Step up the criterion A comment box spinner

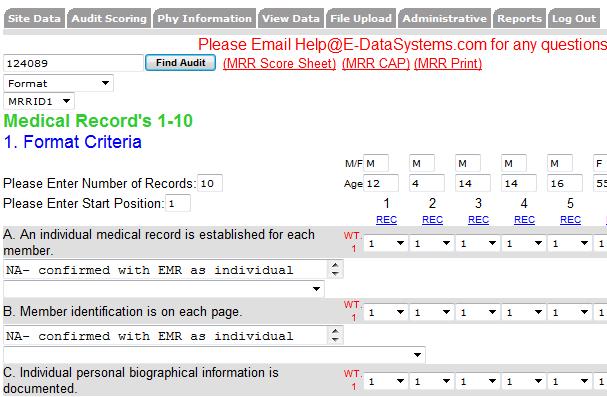(335, 265)
